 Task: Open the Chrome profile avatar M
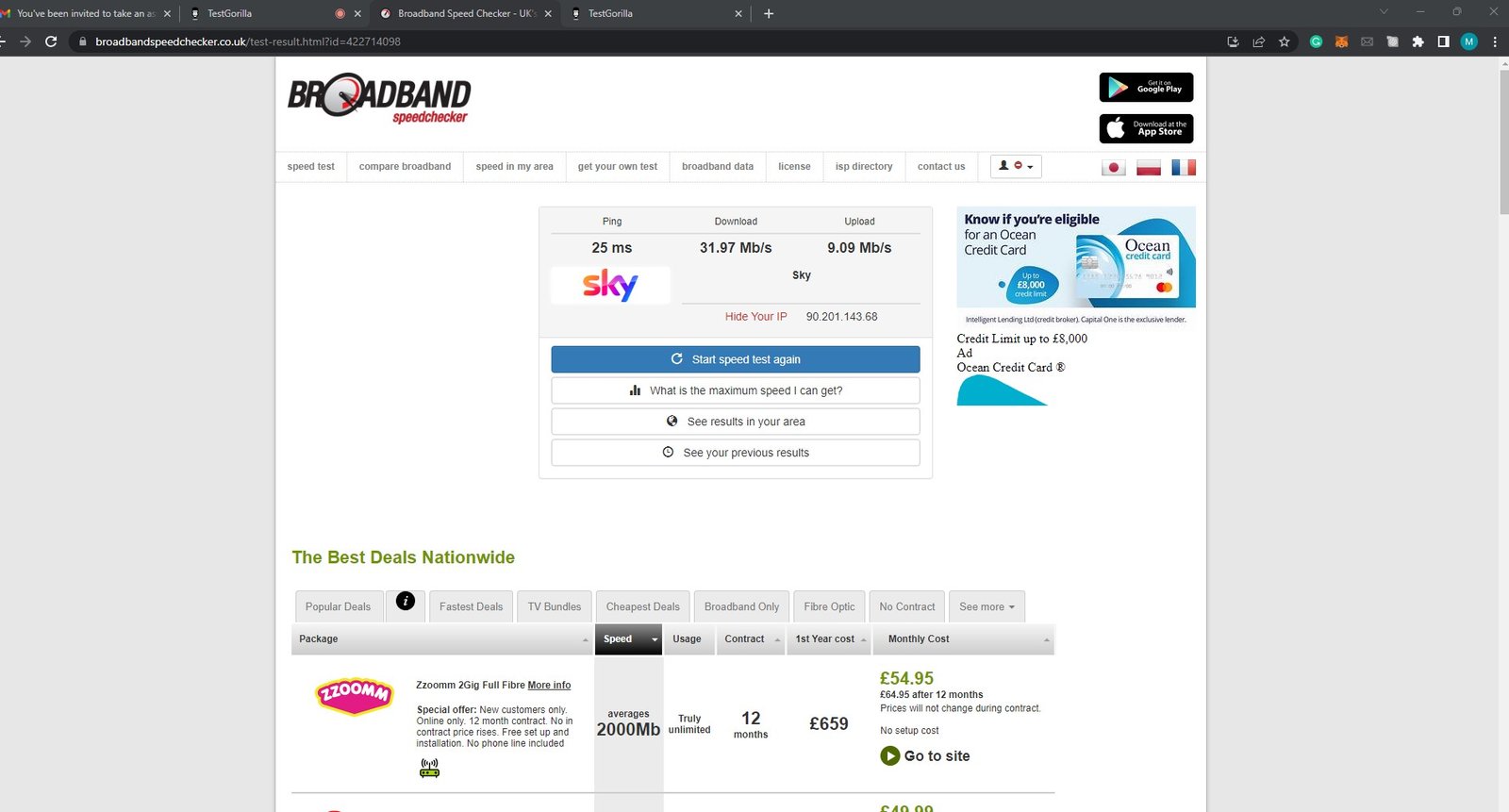tap(1468, 41)
